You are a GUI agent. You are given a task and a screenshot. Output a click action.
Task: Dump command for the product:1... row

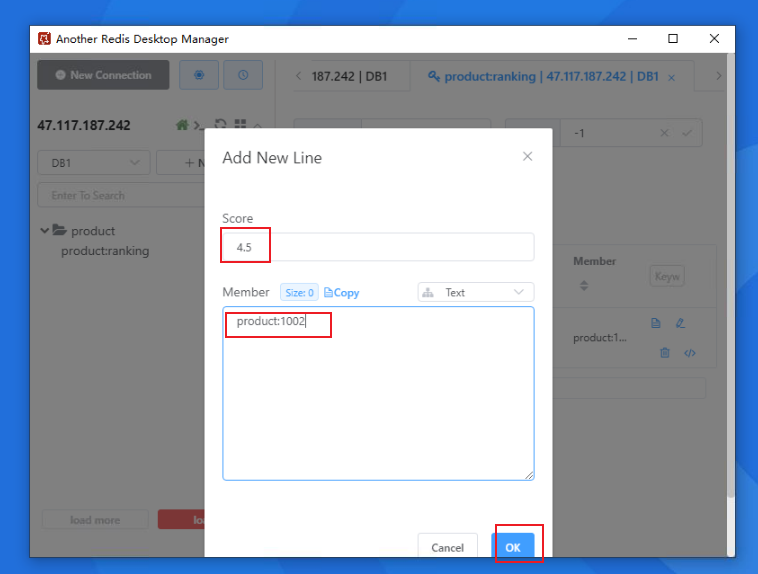pyautogui.click(x=690, y=353)
